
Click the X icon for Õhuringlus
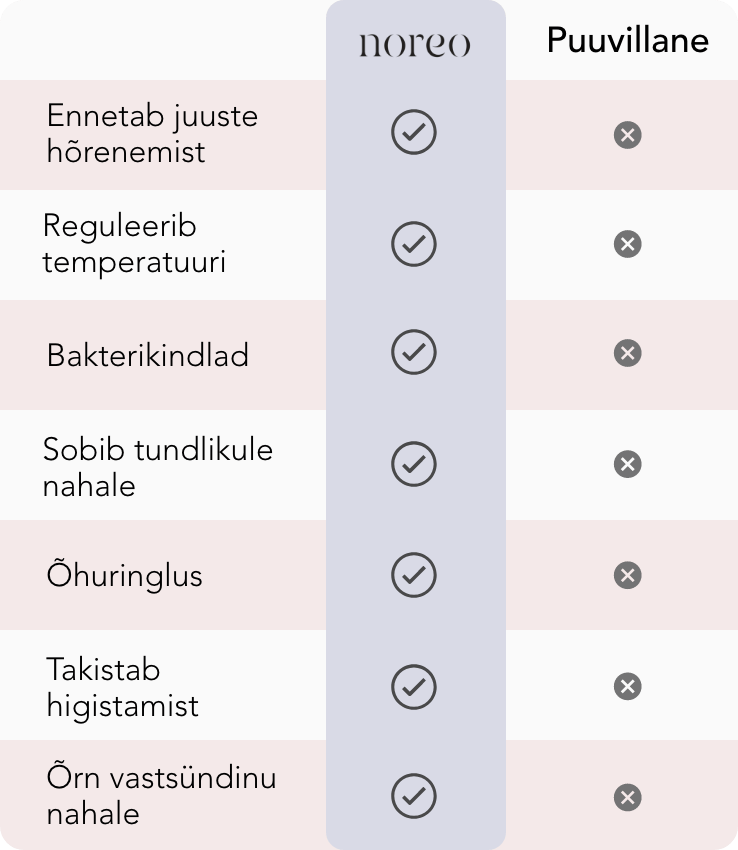tap(627, 575)
